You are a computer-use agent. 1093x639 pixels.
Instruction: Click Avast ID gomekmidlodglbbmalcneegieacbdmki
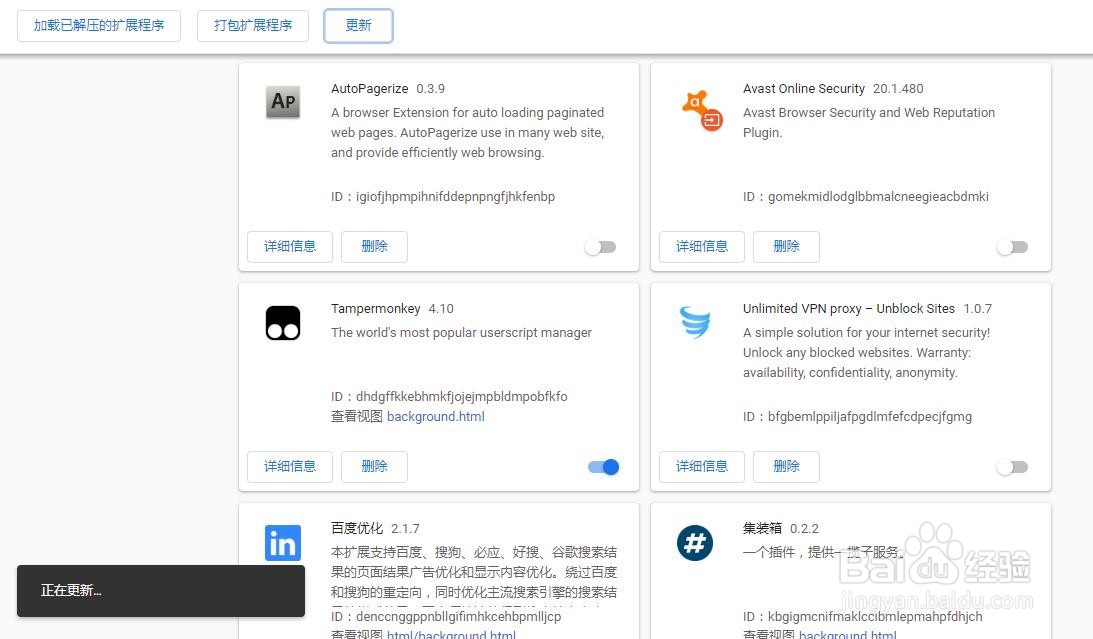click(866, 197)
